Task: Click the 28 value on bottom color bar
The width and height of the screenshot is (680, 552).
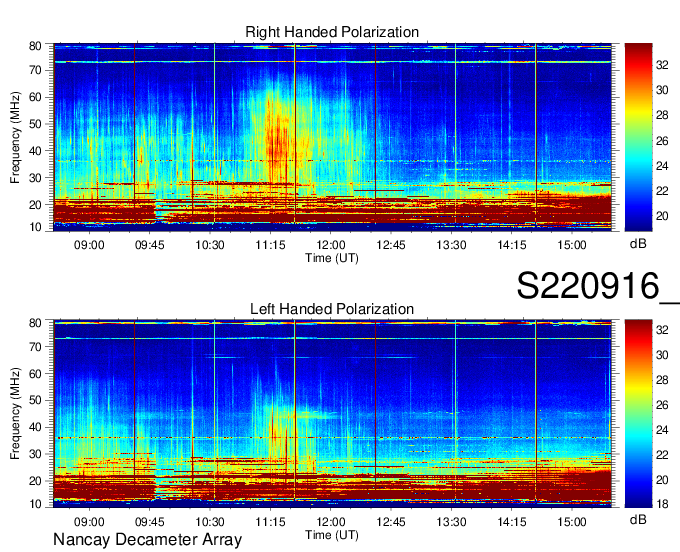Action: (x=662, y=380)
